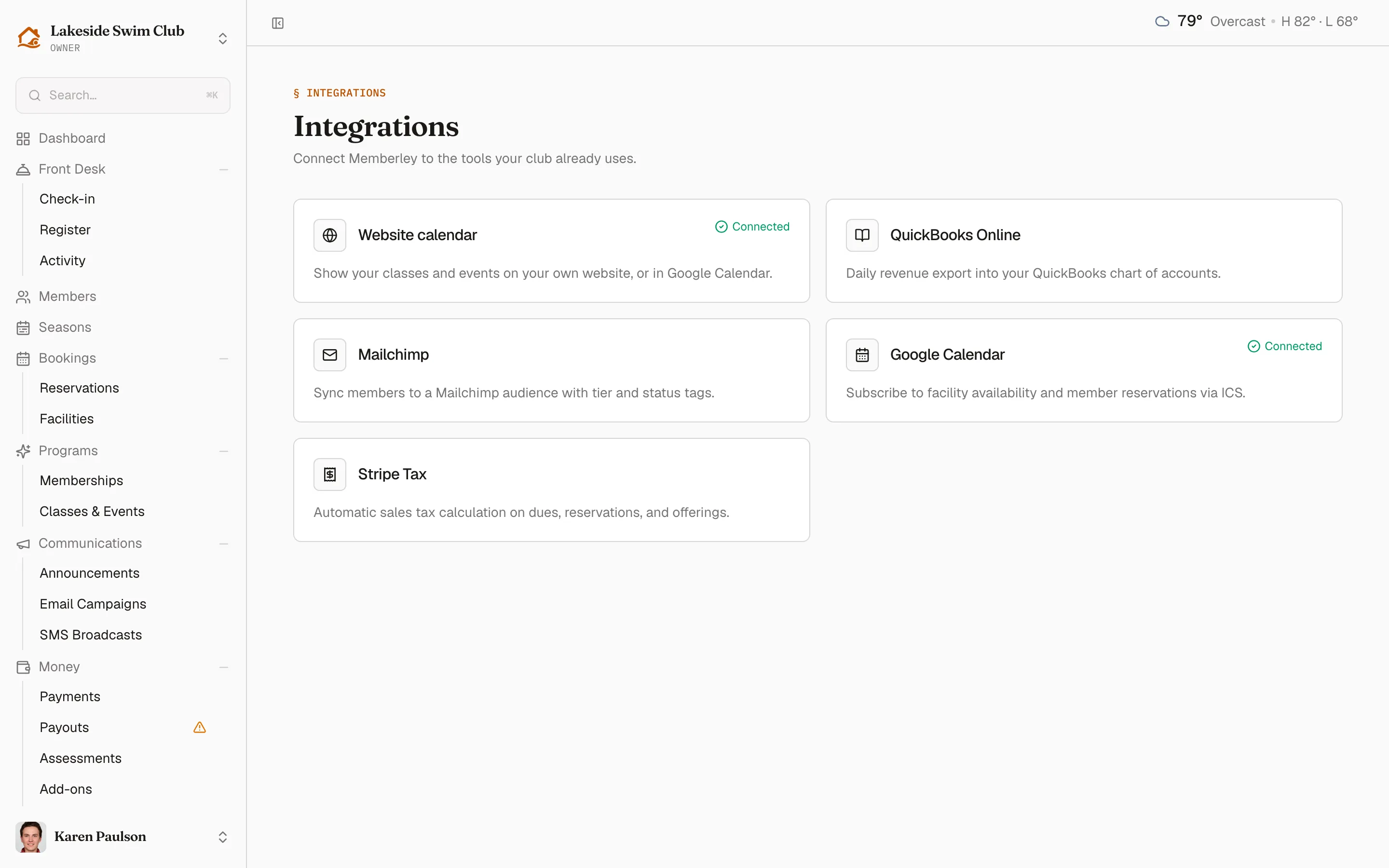Viewport: 1389px width, 868px height.
Task: Collapse the Bookings section
Action: pos(224,359)
